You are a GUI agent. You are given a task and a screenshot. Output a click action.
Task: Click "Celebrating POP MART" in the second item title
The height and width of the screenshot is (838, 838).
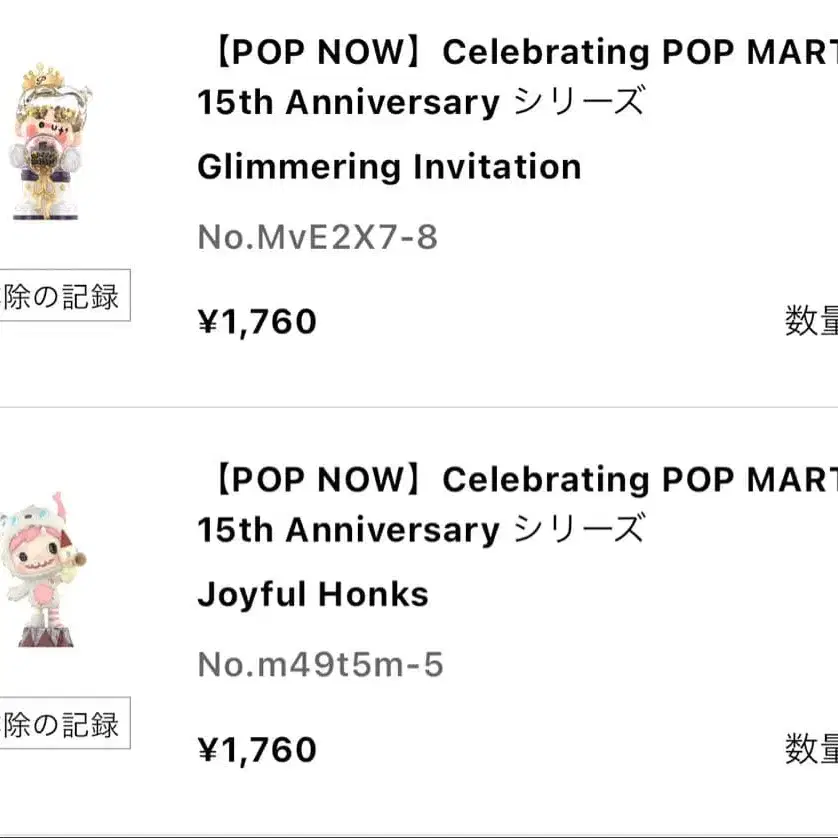[640, 480]
